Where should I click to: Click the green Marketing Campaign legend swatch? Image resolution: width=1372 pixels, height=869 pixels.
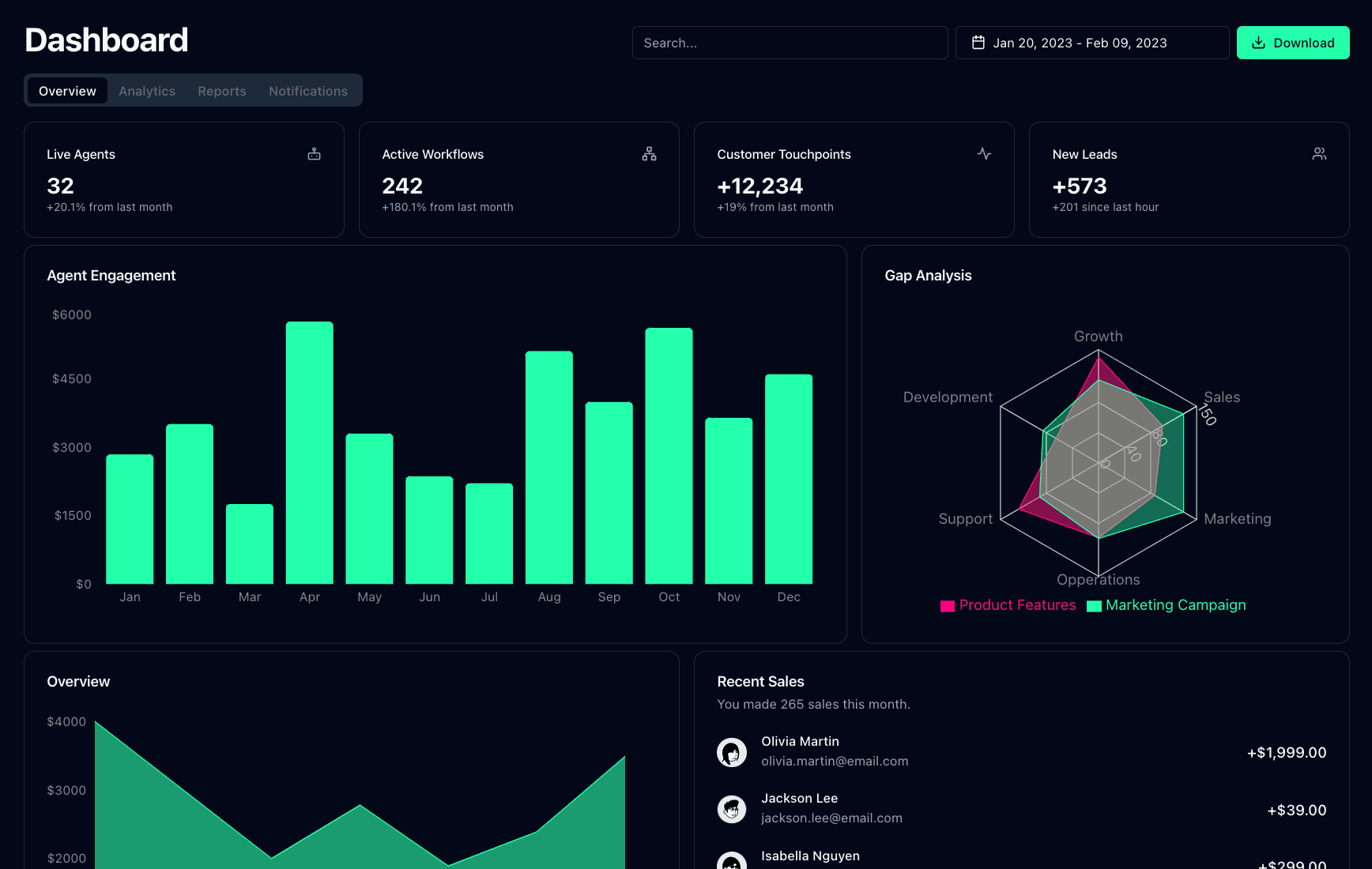1094,606
